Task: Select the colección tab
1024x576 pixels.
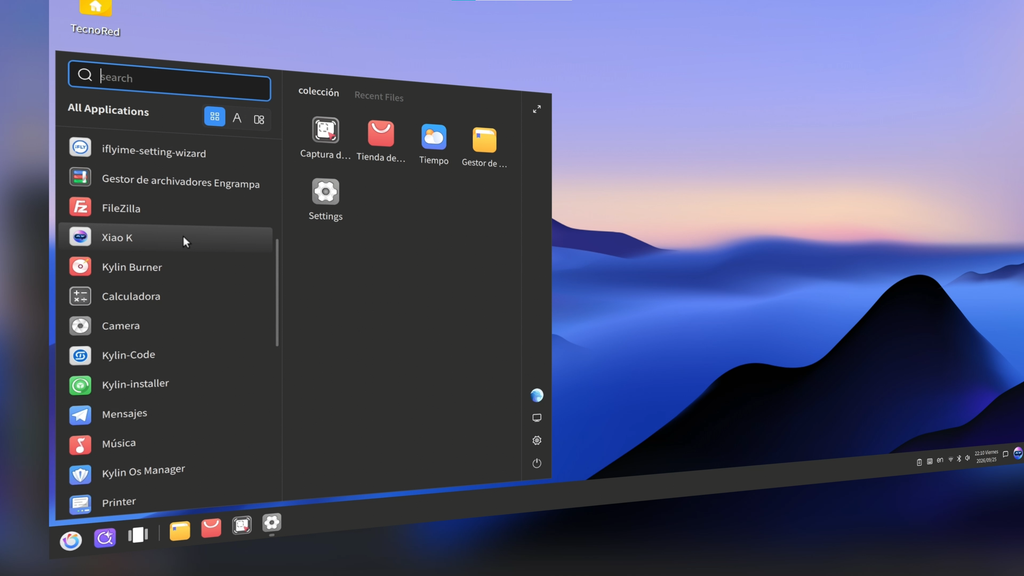Action: (319, 92)
